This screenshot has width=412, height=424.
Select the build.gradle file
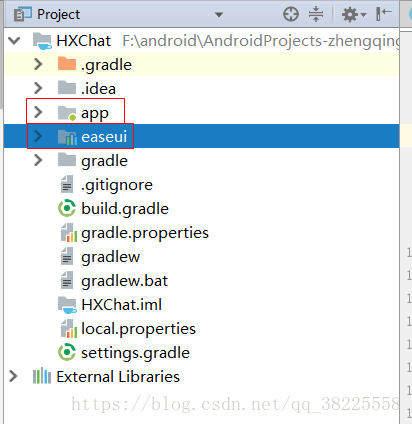coord(125,209)
